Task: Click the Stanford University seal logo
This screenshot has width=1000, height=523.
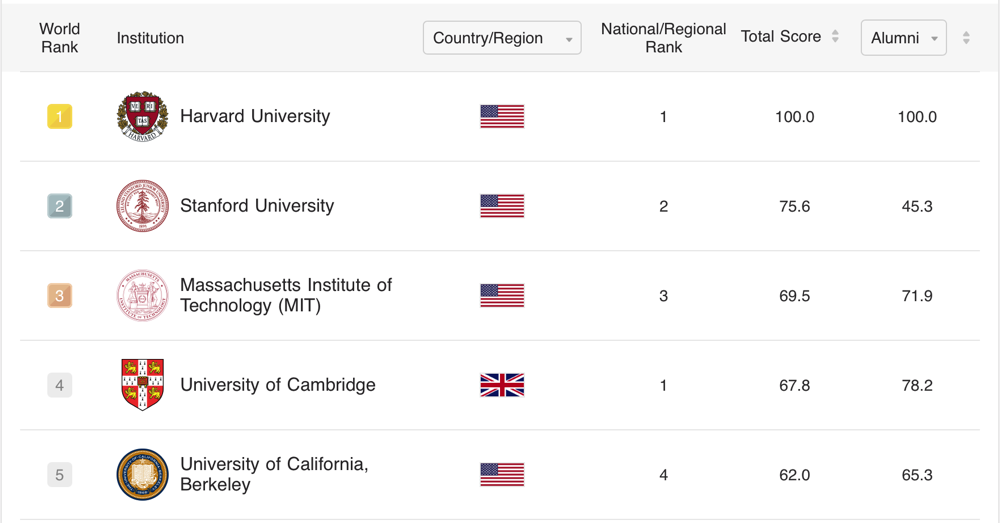Action: pos(142,206)
